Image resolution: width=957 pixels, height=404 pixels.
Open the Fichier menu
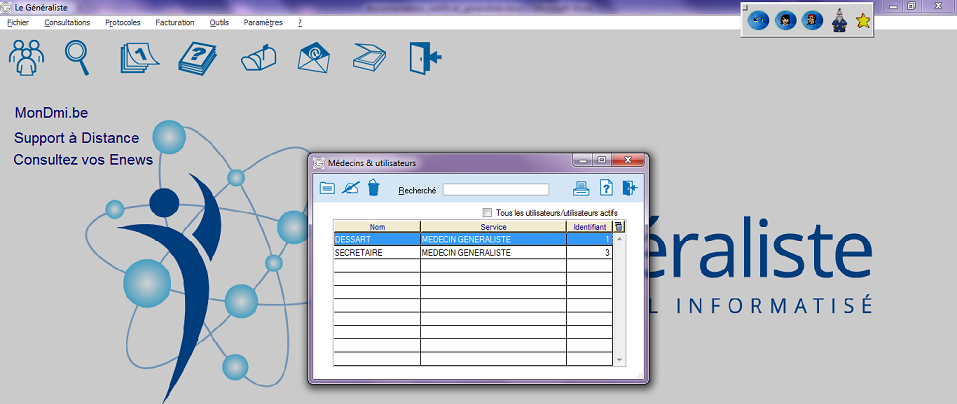18,23
